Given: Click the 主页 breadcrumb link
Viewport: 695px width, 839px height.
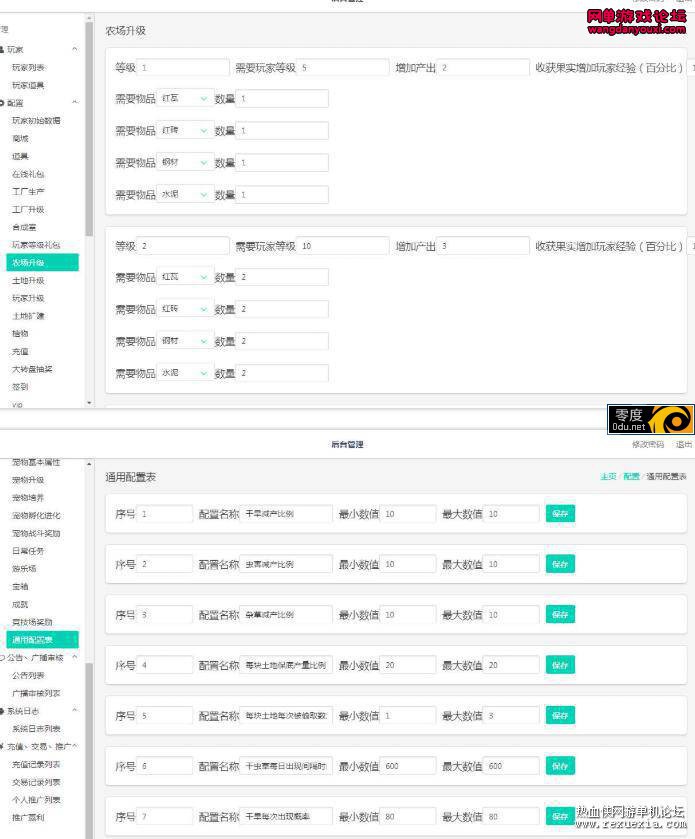Looking at the screenshot, I should (x=608, y=476).
